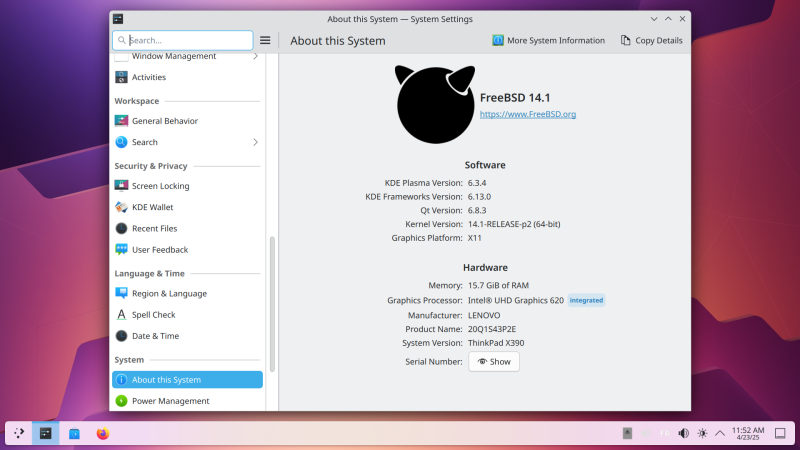
Task: Open General Behavior settings
Action: [x=187, y=121]
